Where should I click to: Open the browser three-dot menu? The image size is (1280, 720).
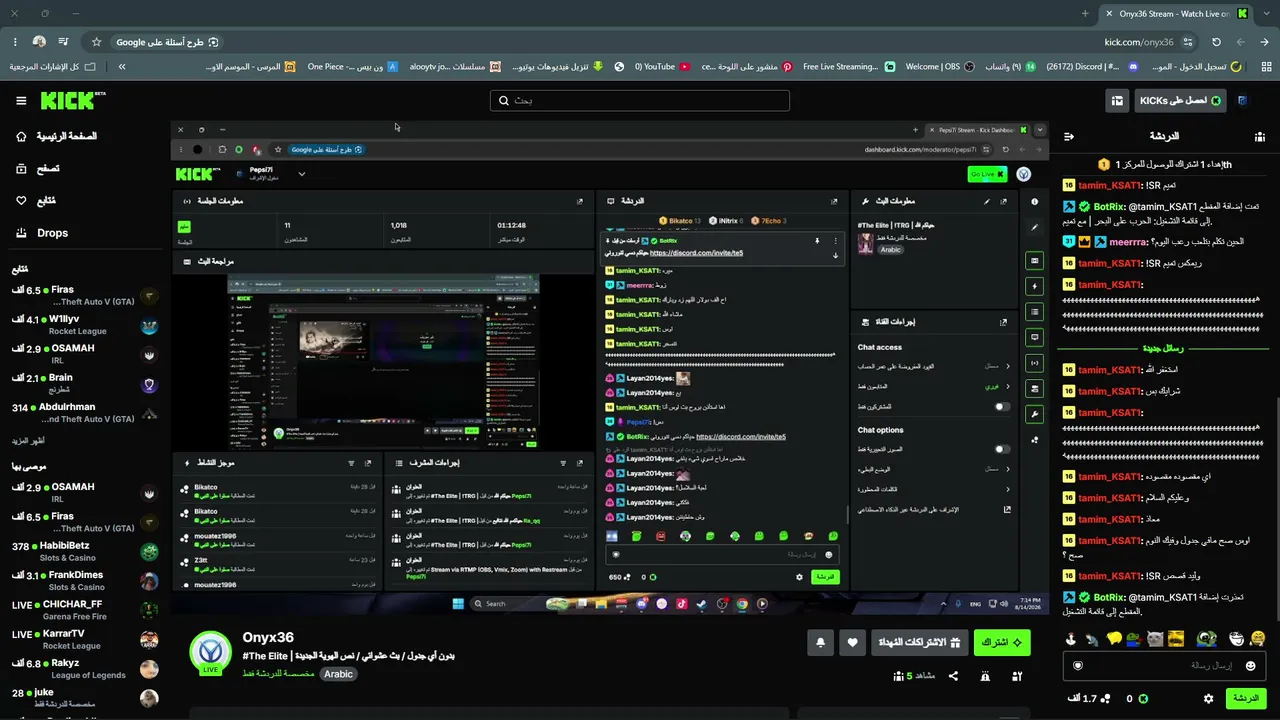click(x=15, y=42)
